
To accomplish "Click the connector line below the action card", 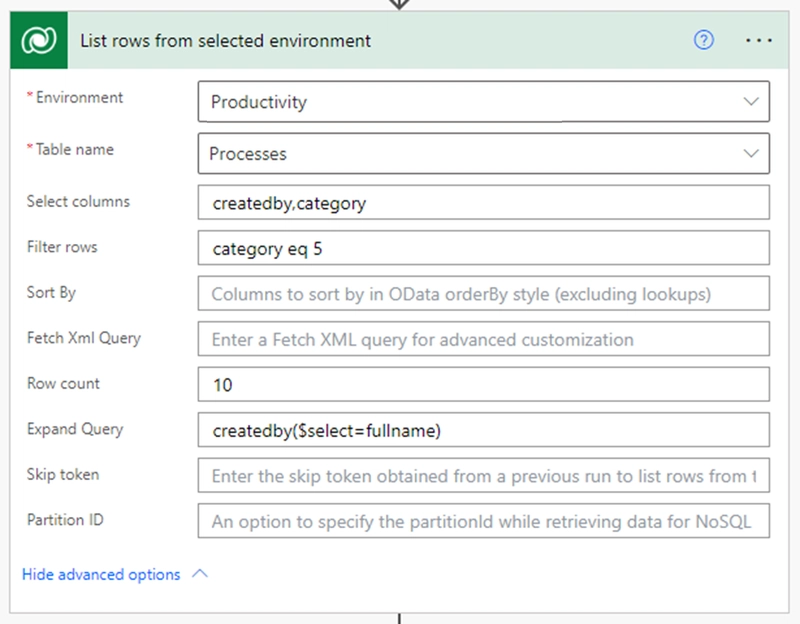I will tap(399, 618).
